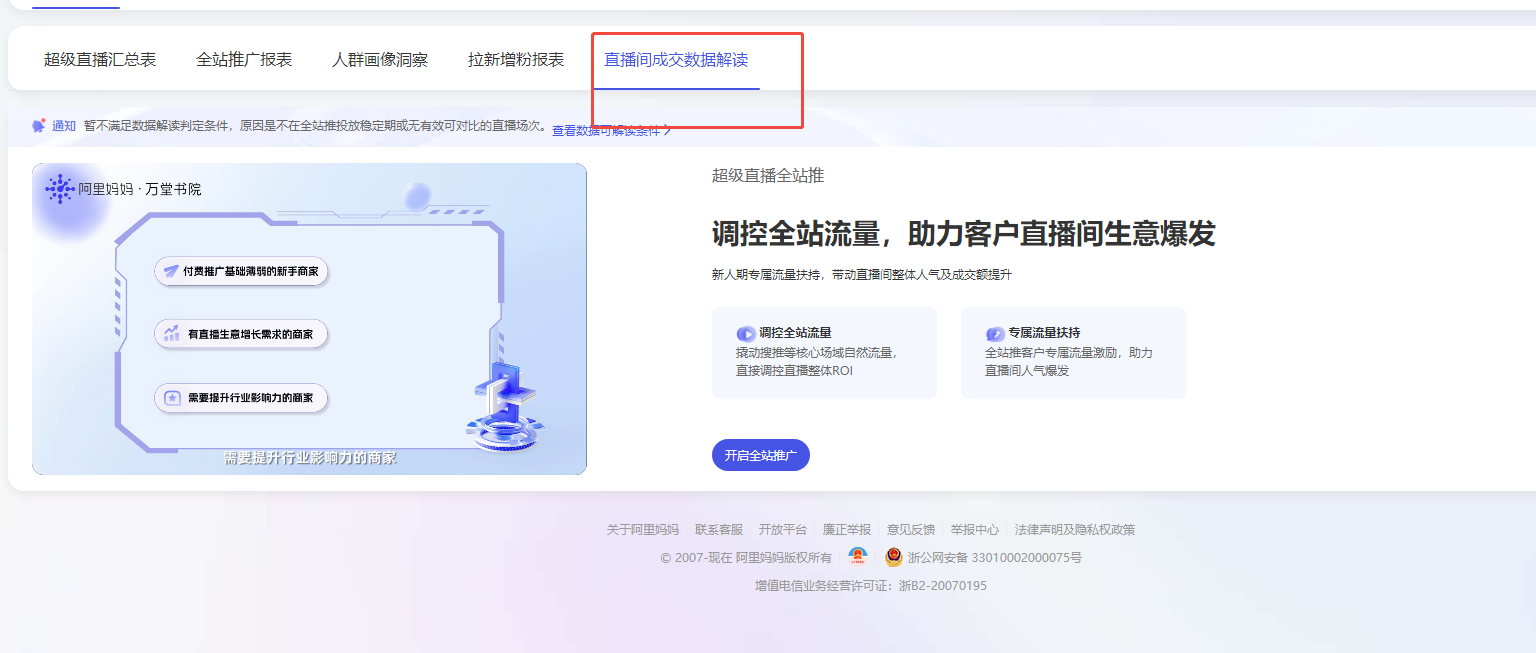Select the 人群画像洞察 tab
The width and height of the screenshot is (1536, 653).
380,60
